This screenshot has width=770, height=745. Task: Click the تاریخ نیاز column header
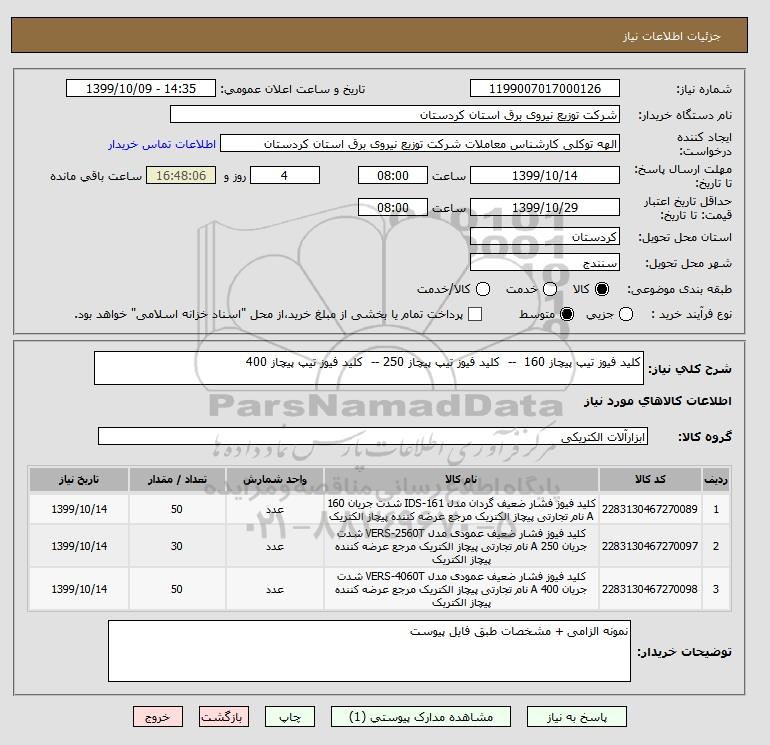pyautogui.click(x=79, y=479)
